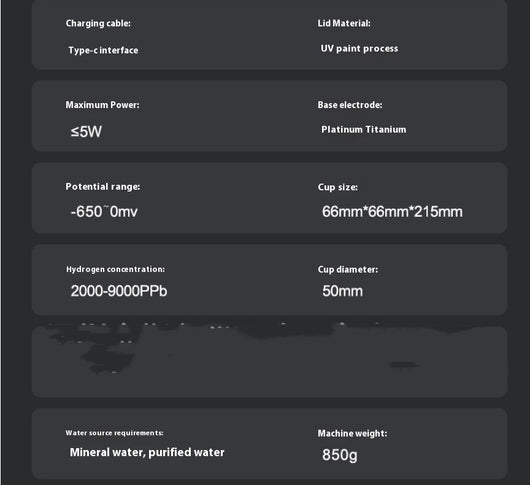Select the ≤5W power value
This screenshot has width=530, height=485.
click(x=86, y=131)
